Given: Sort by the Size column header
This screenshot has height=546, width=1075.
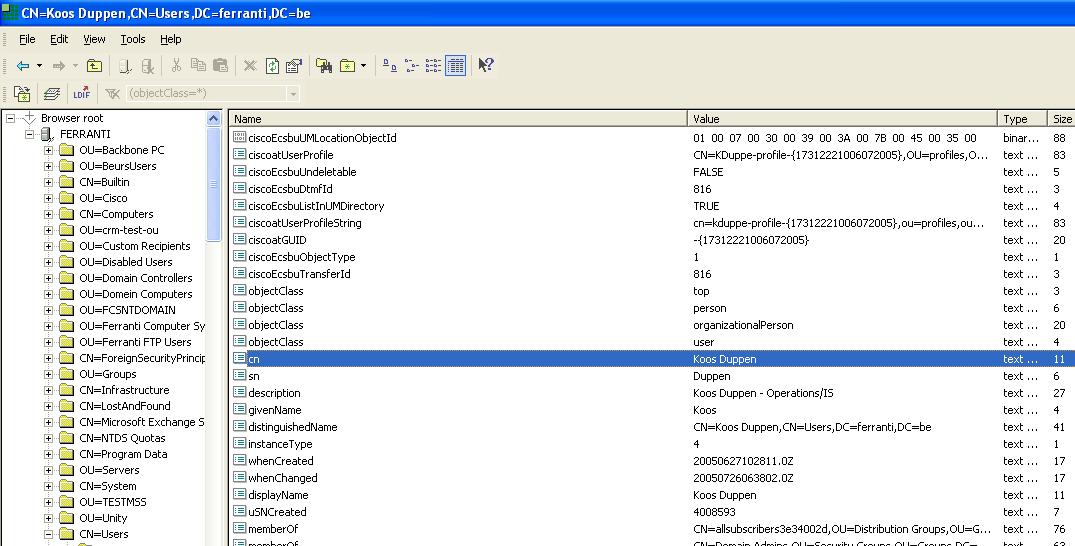Looking at the screenshot, I should (1061, 119).
